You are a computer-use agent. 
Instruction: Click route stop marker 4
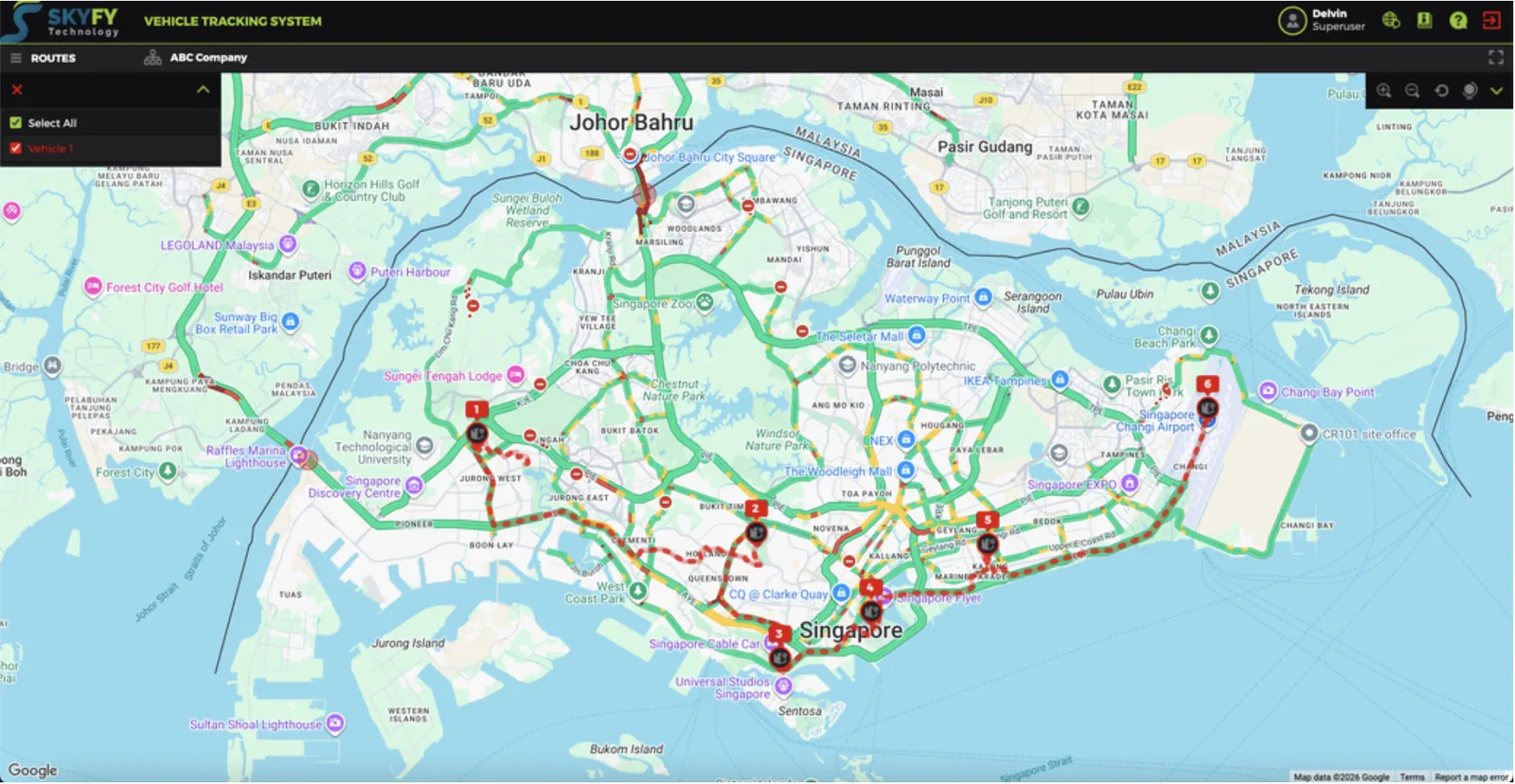870,600
